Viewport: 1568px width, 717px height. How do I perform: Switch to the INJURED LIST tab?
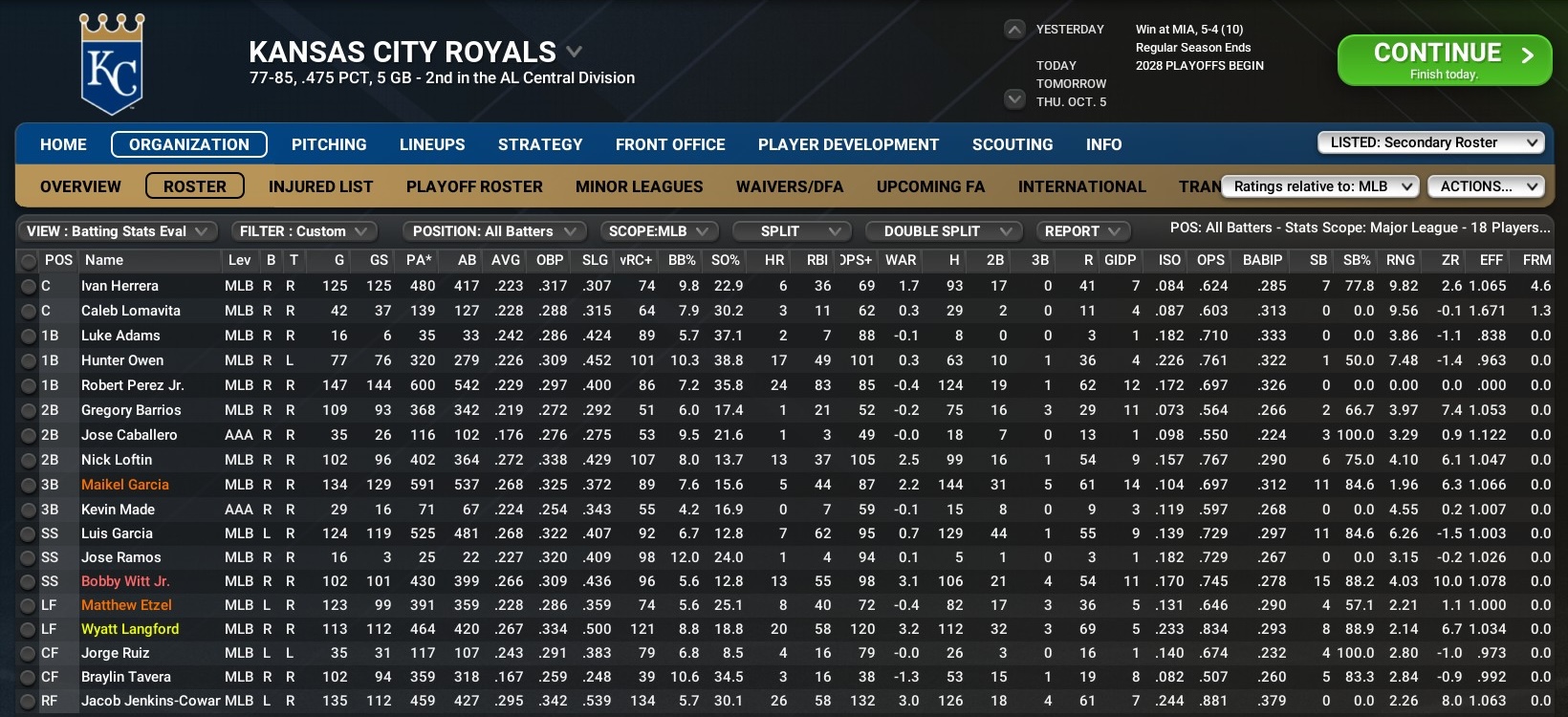tap(321, 186)
